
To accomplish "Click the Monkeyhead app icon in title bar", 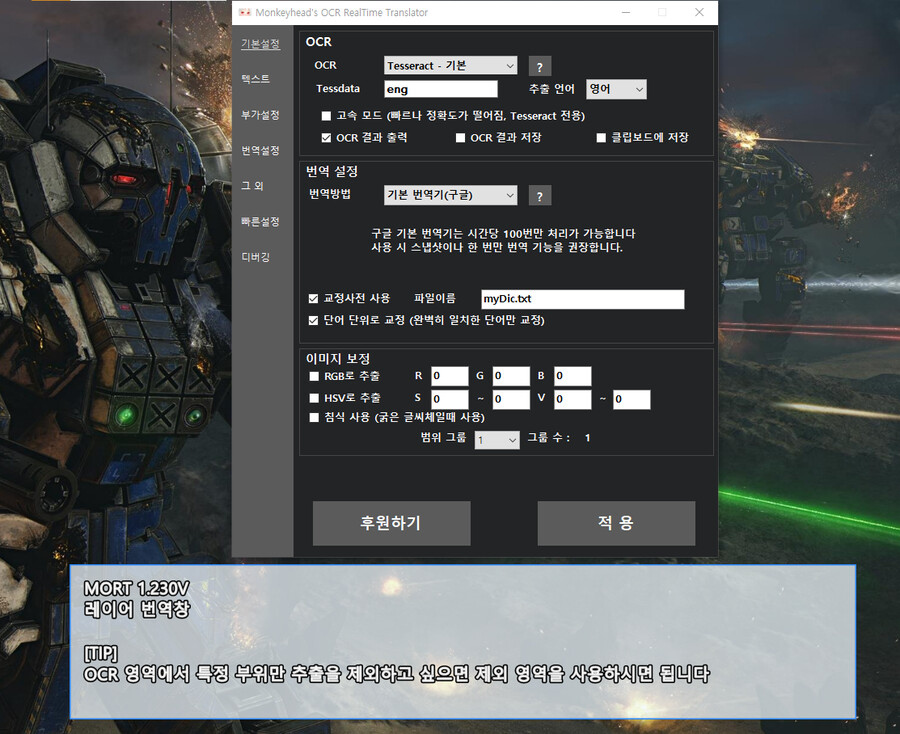I will pos(245,12).
